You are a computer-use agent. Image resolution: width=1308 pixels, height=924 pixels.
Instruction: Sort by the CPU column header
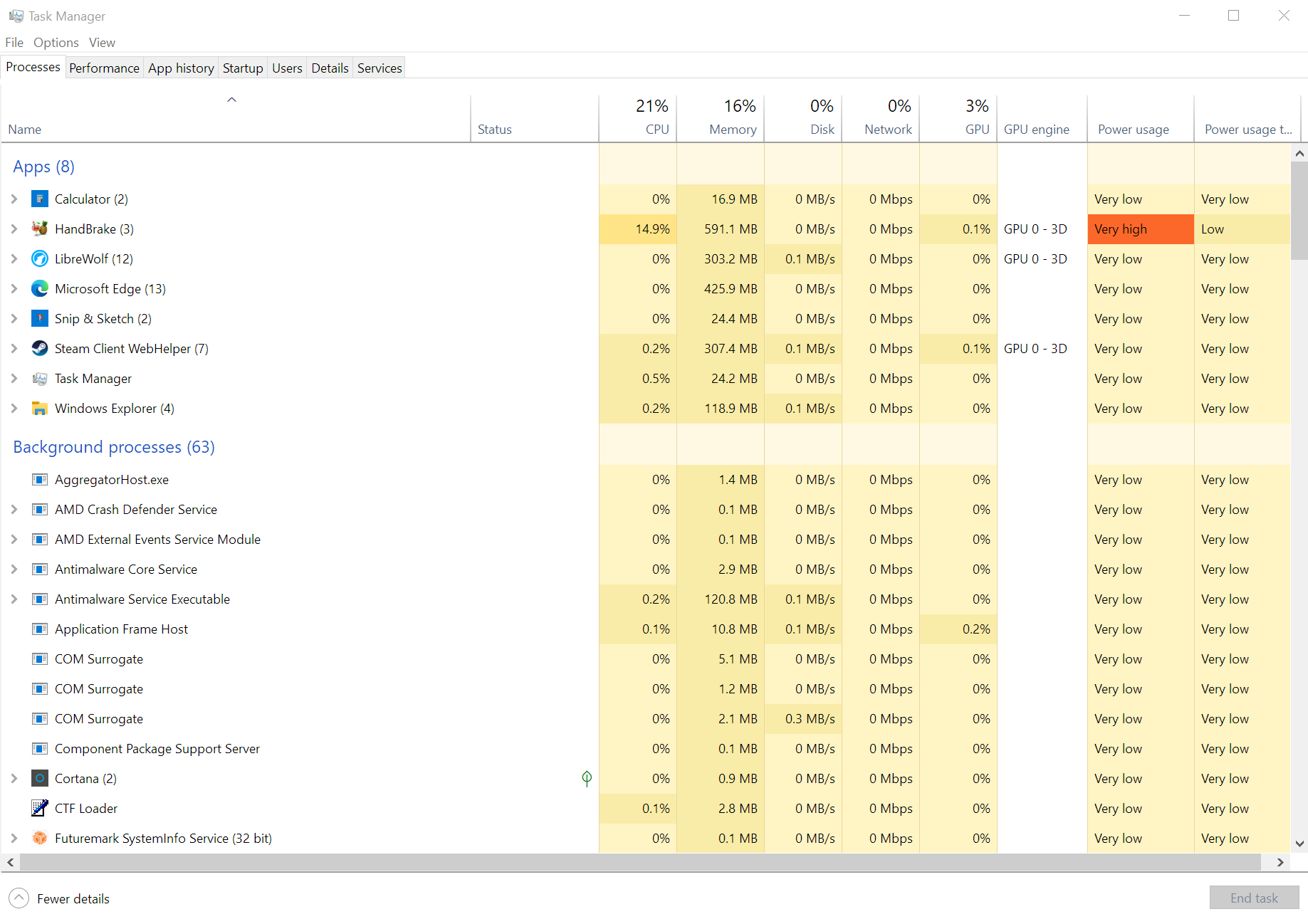[638, 118]
